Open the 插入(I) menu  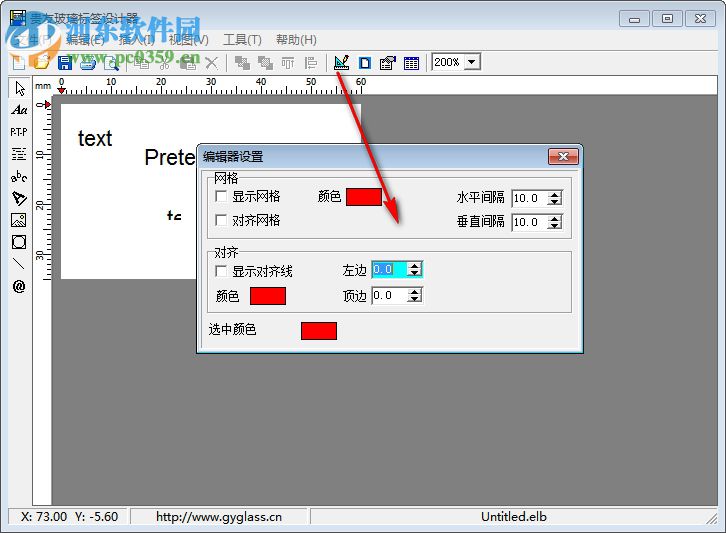click(x=136, y=40)
